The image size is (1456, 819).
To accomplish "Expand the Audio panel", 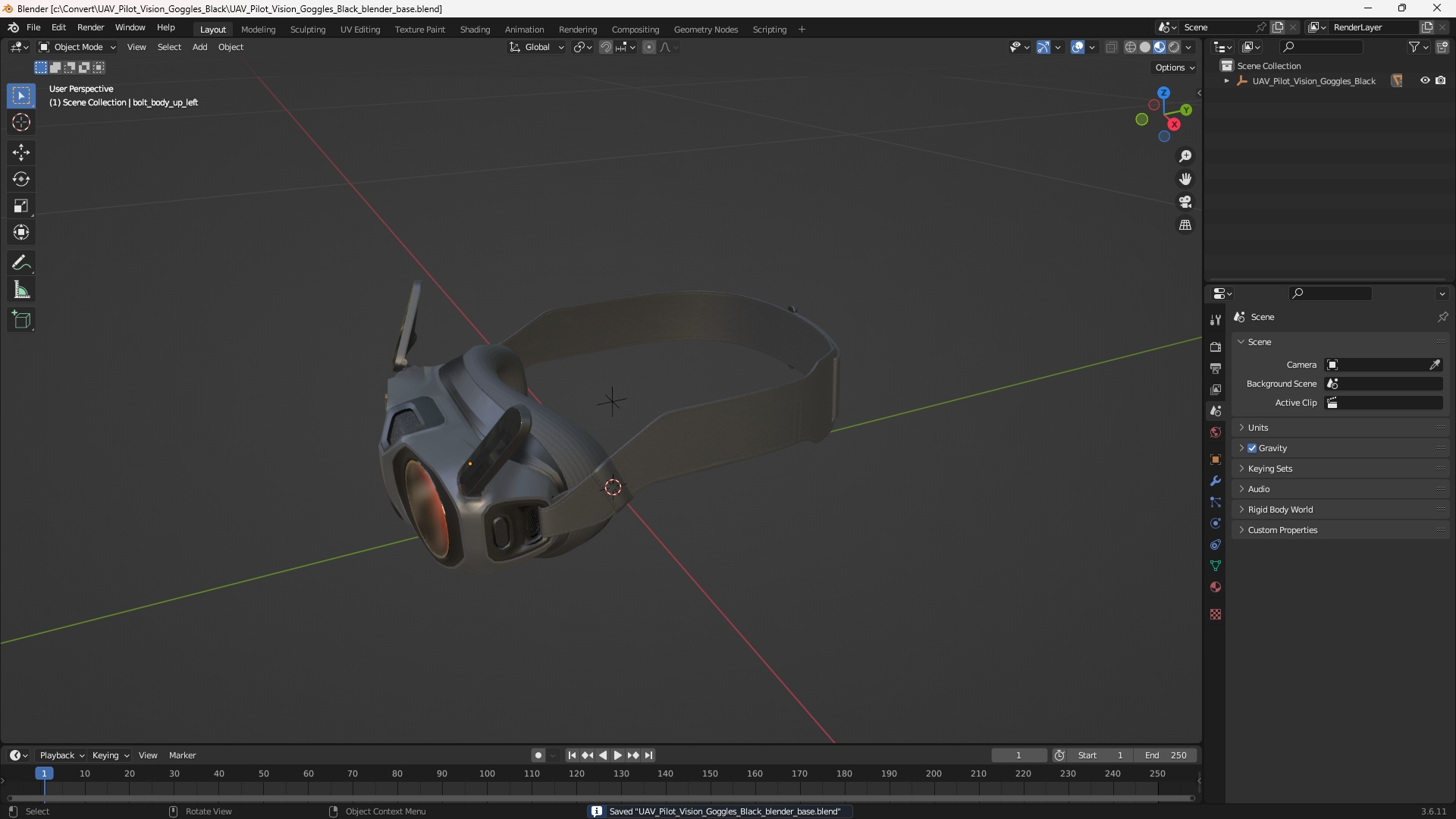I will point(1341,489).
